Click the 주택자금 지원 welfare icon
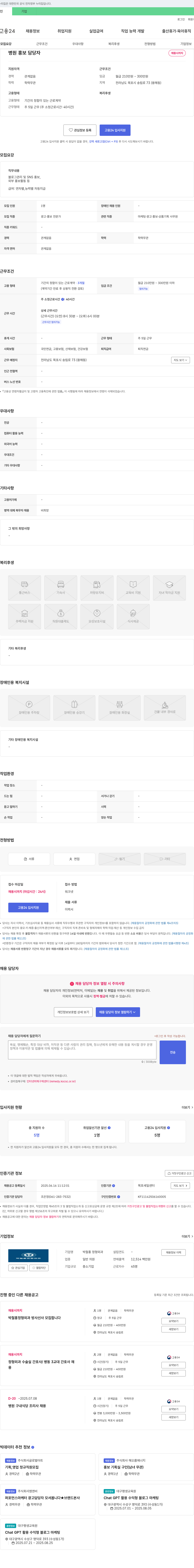Screen dimensions: 194x1568 click(x=24, y=617)
